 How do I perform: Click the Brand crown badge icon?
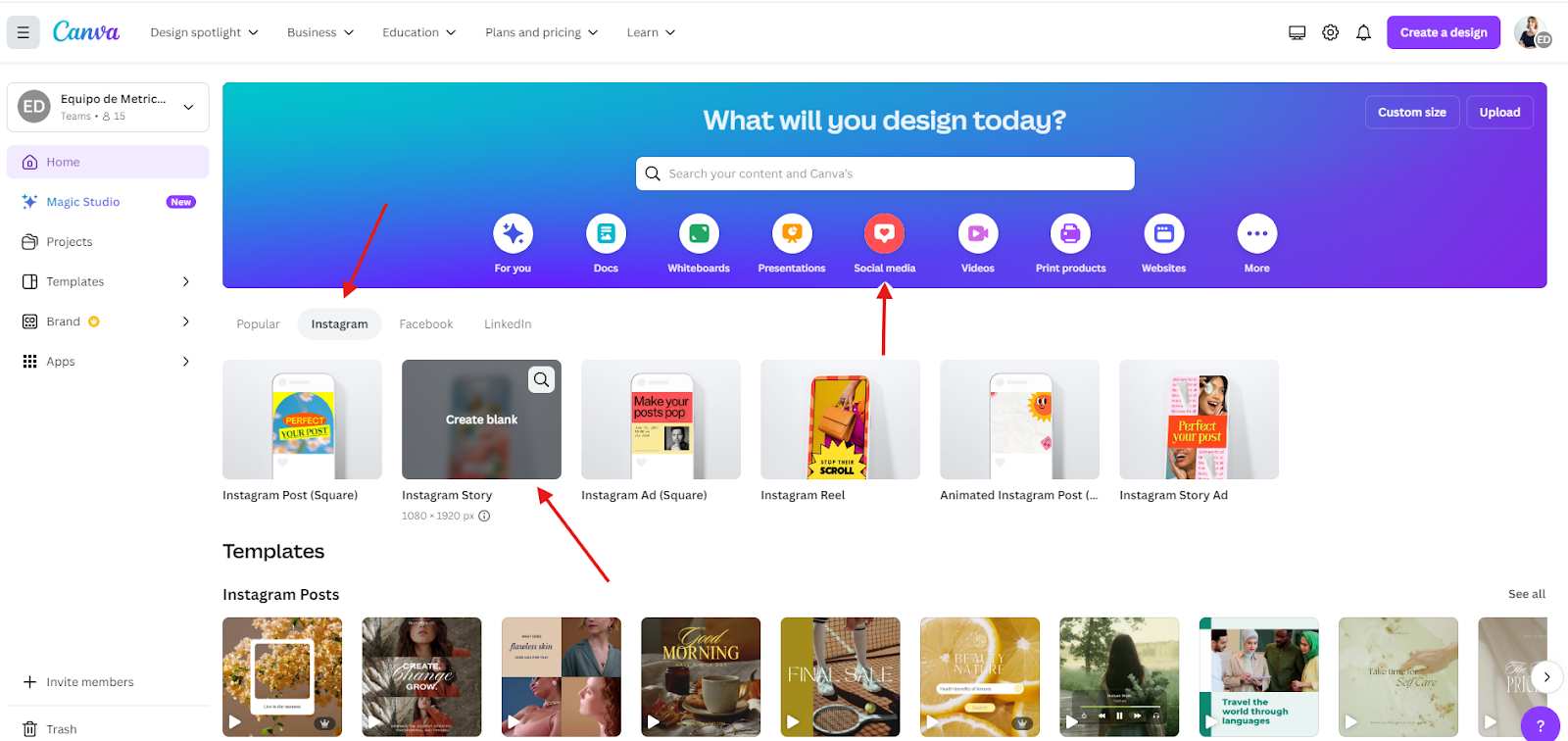pos(94,321)
